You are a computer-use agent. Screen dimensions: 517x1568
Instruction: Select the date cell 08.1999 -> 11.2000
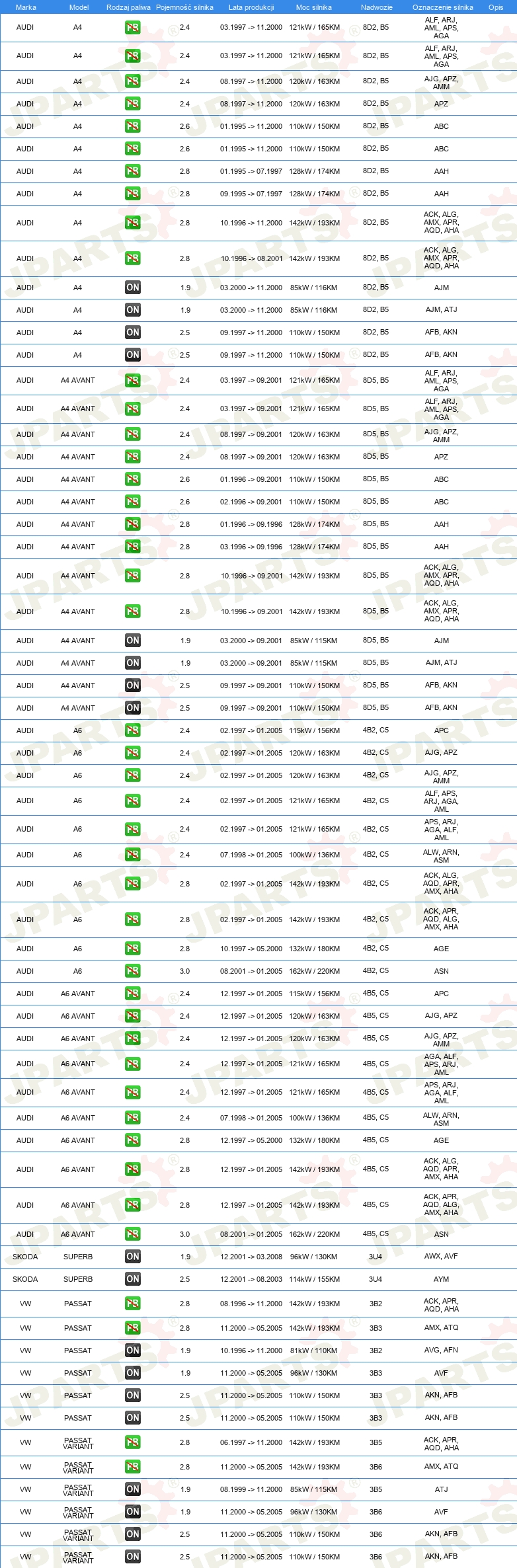pyautogui.click(x=251, y=1489)
